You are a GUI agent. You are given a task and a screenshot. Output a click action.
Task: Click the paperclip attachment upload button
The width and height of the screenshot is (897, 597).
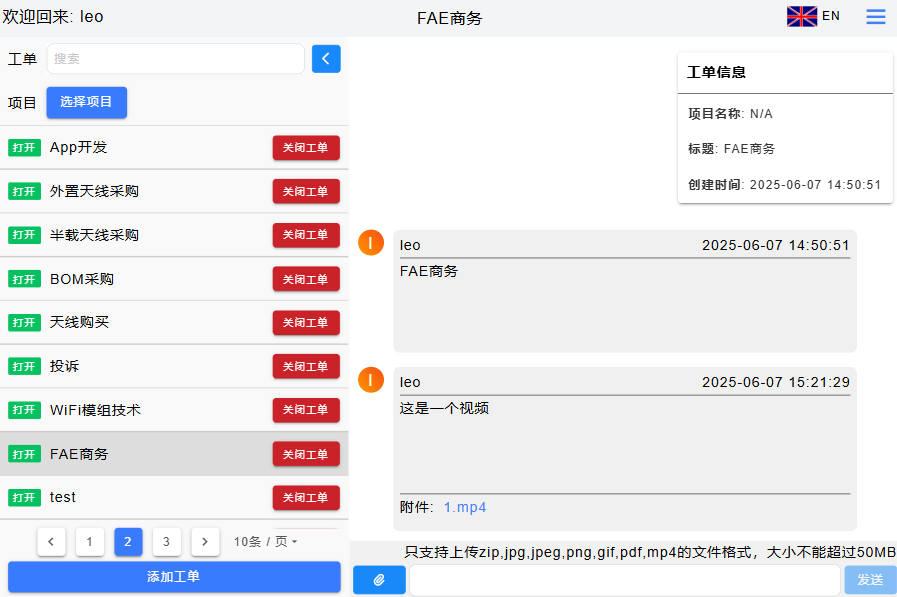pyautogui.click(x=379, y=580)
